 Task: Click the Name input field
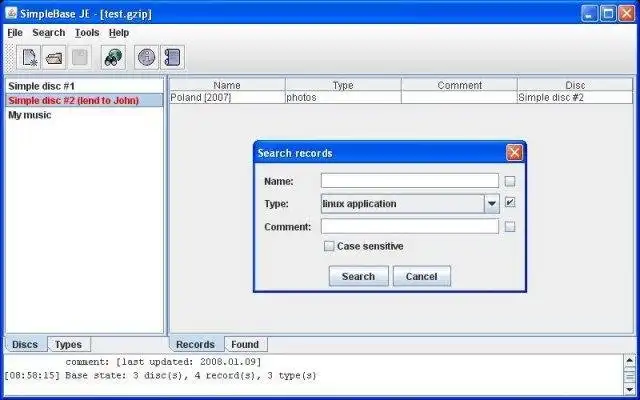(x=410, y=181)
